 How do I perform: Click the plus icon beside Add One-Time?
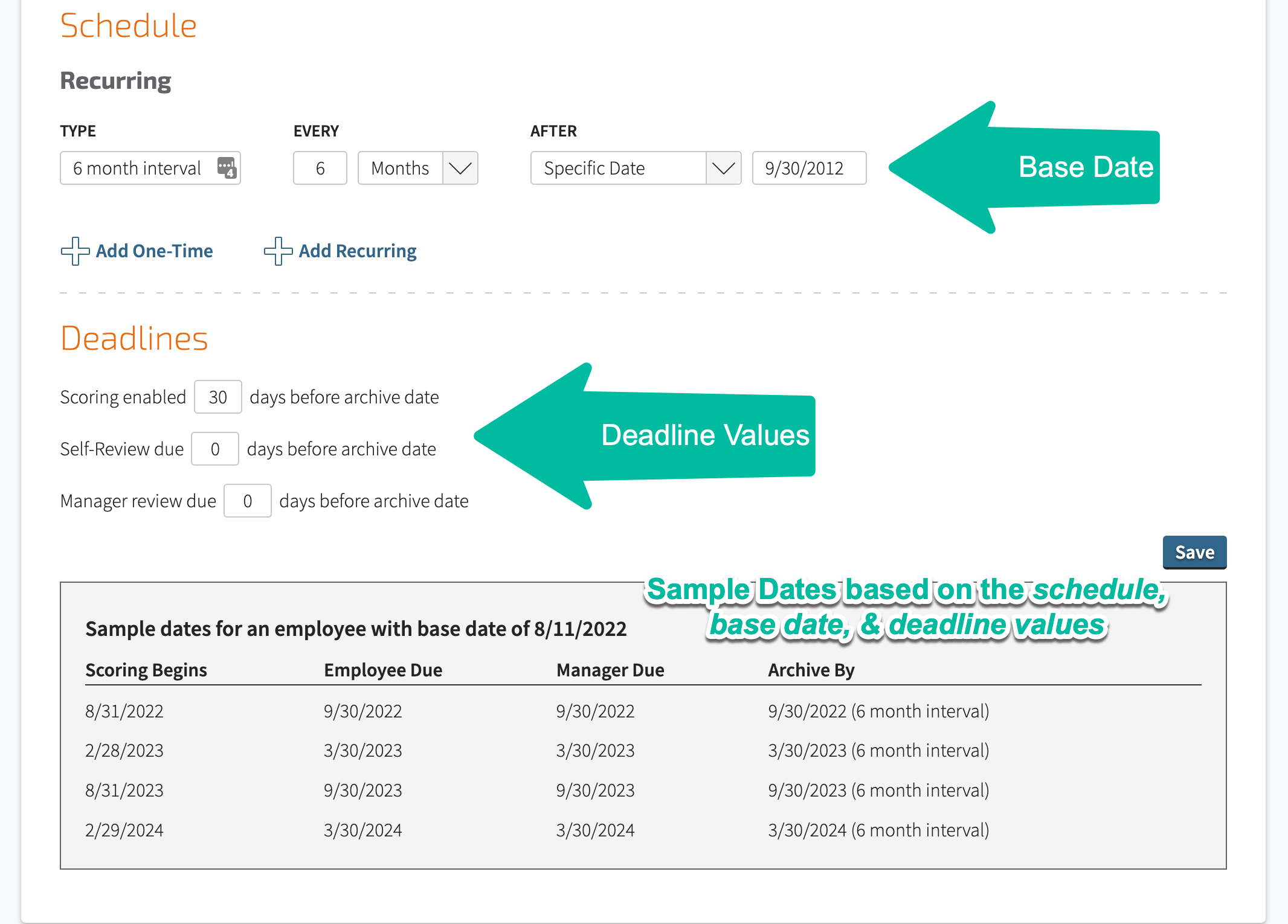pyautogui.click(x=74, y=251)
